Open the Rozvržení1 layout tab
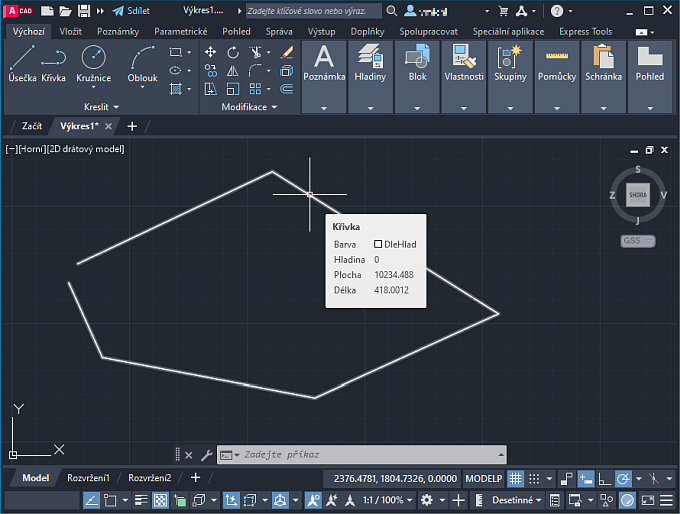The width and height of the screenshot is (680, 514). click(x=88, y=478)
